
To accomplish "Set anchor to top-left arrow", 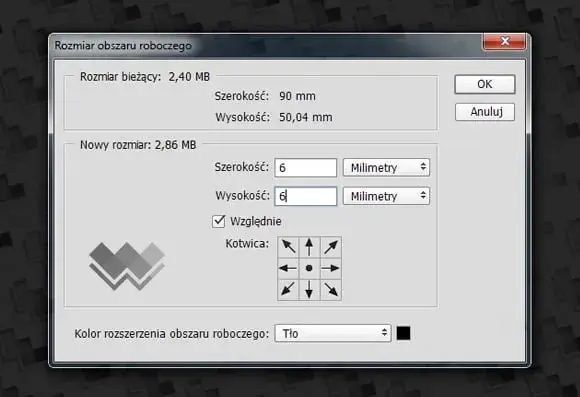I will point(288,247).
